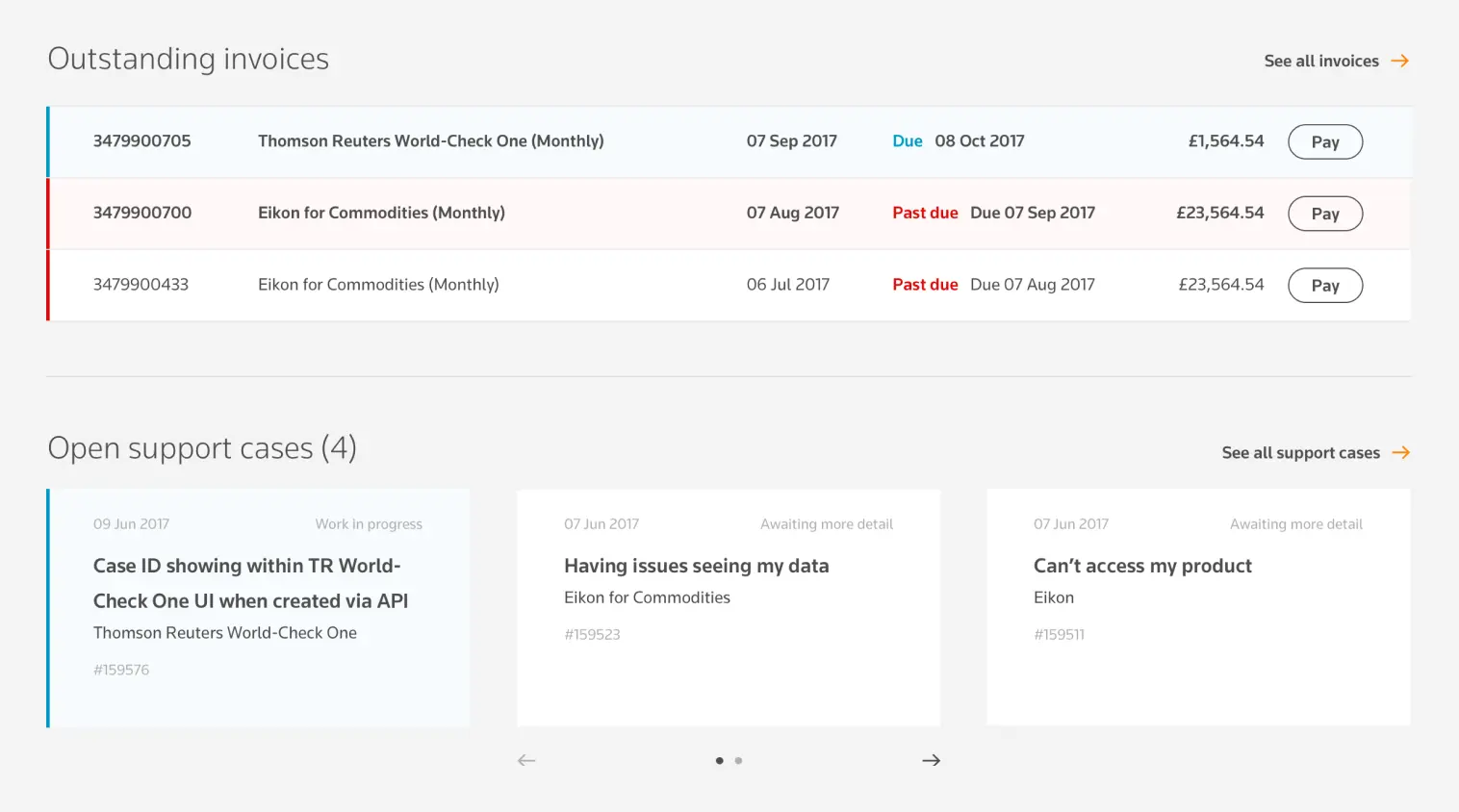Click £23,564.54 amount on invoice 3479900433
This screenshot has height=812, width=1459.
point(1221,284)
